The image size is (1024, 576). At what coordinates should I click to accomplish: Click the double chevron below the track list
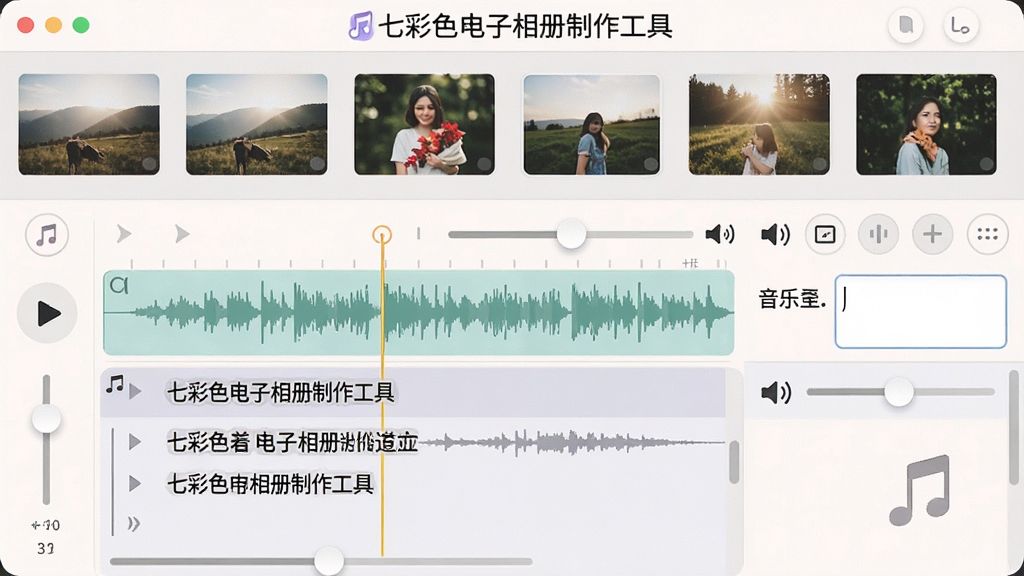point(133,524)
